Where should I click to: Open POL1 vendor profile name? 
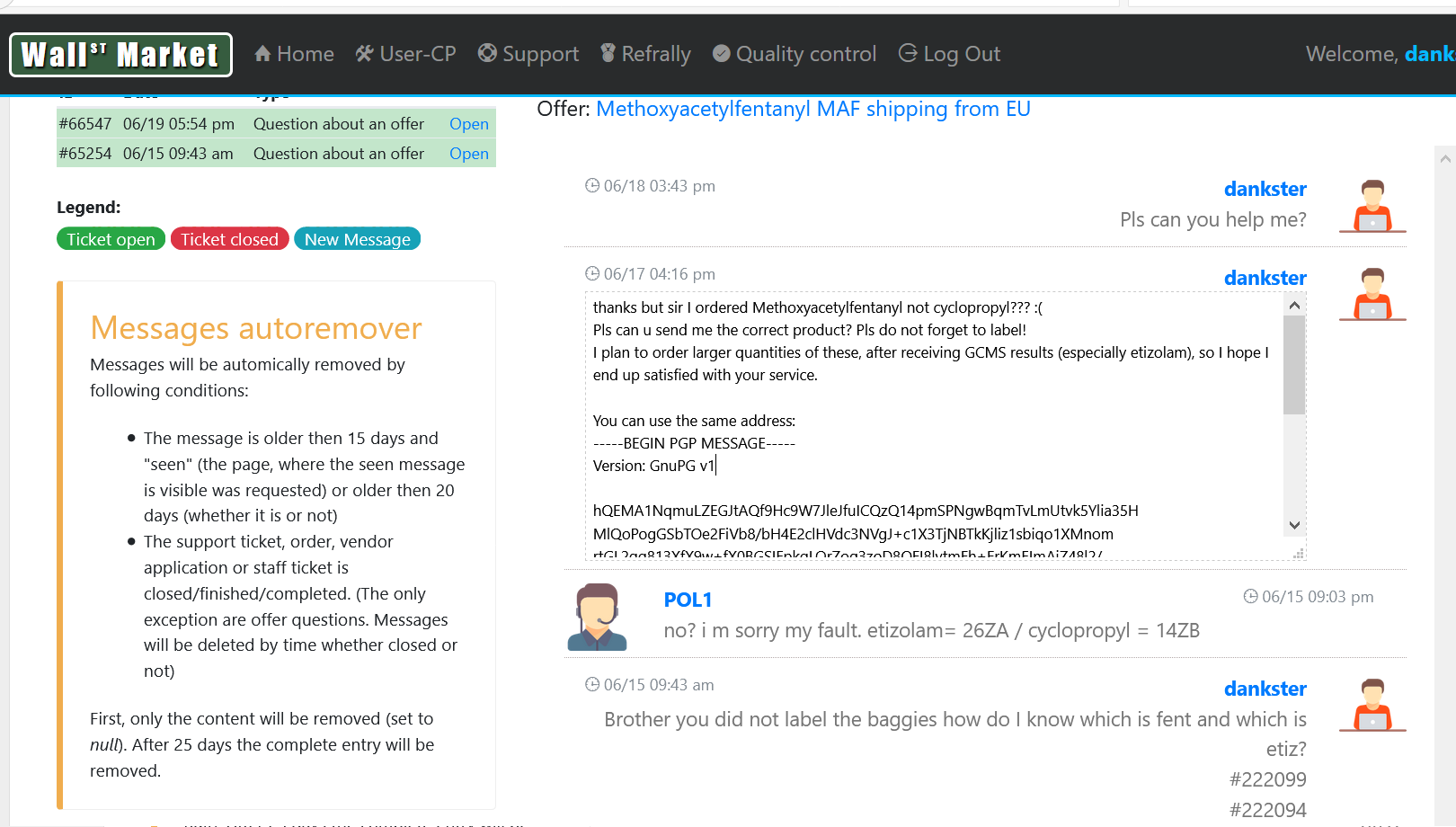pyautogui.click(x=688, y=600)
